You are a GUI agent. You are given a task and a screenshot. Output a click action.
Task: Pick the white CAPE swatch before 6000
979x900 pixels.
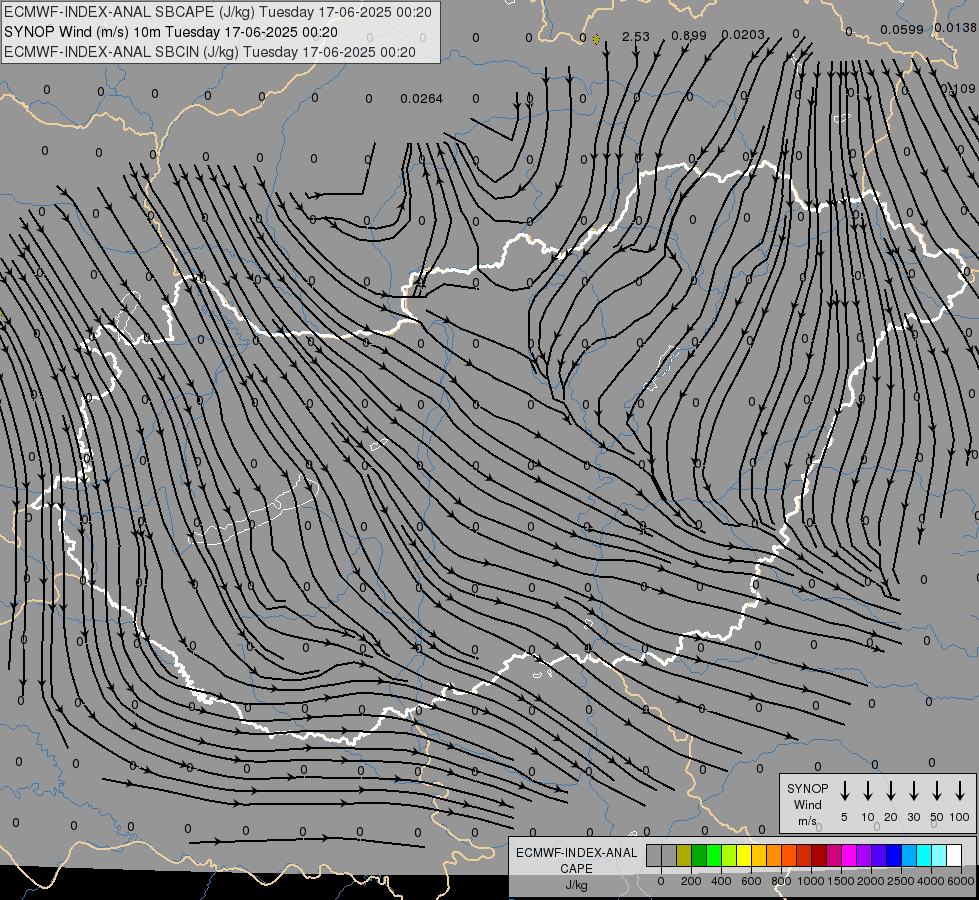pos(953,855)
